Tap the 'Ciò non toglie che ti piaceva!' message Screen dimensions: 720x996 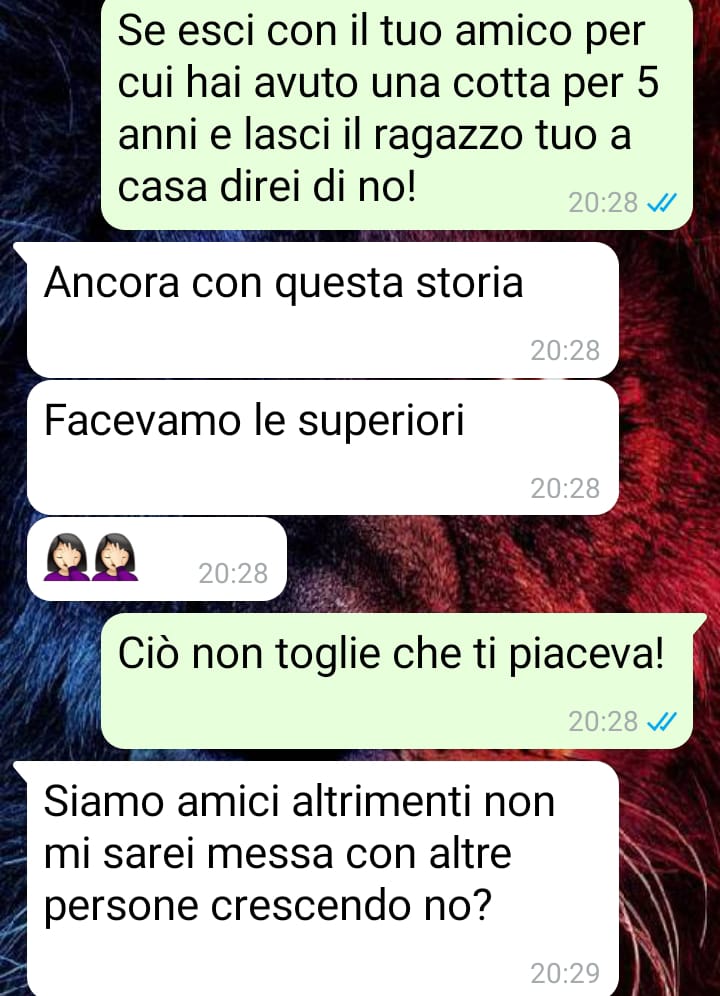pos(397,681)
